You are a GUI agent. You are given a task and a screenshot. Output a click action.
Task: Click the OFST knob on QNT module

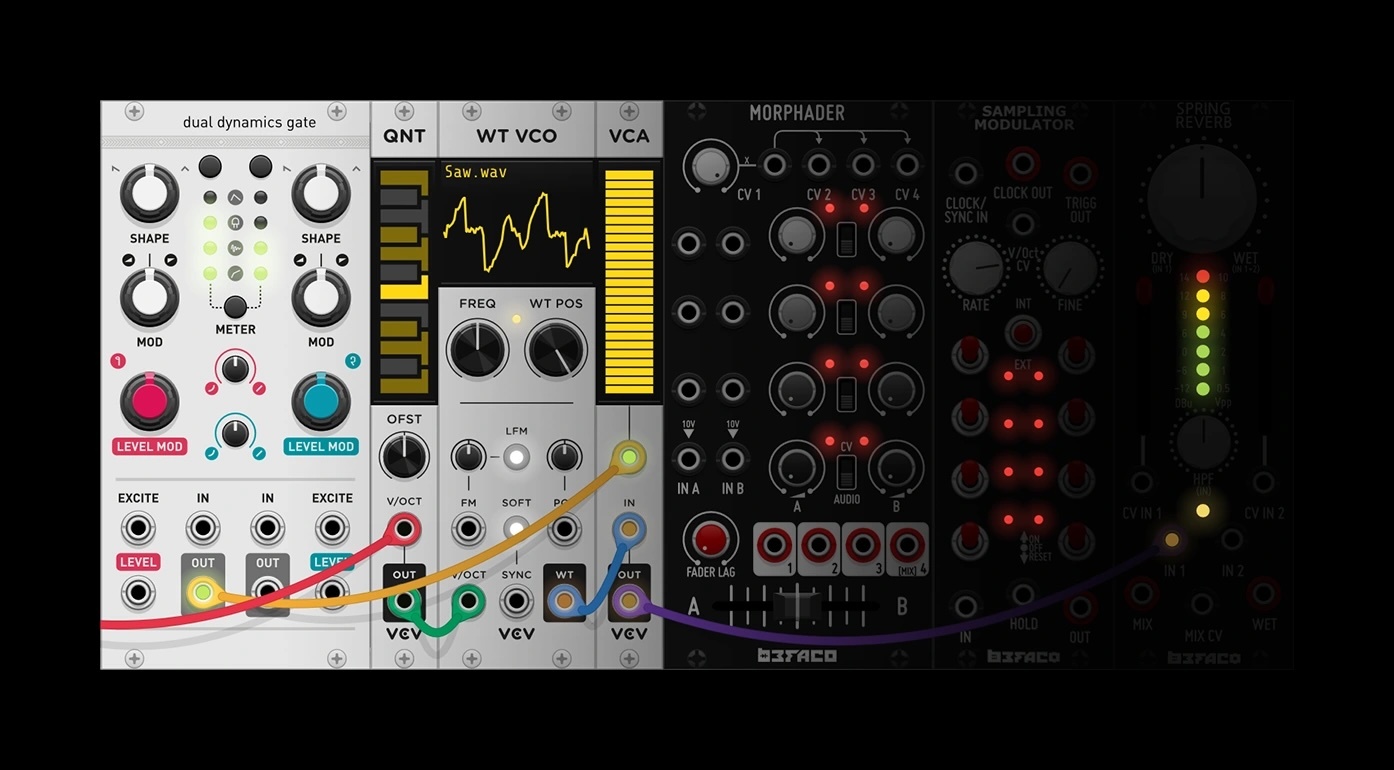[404, 456]
